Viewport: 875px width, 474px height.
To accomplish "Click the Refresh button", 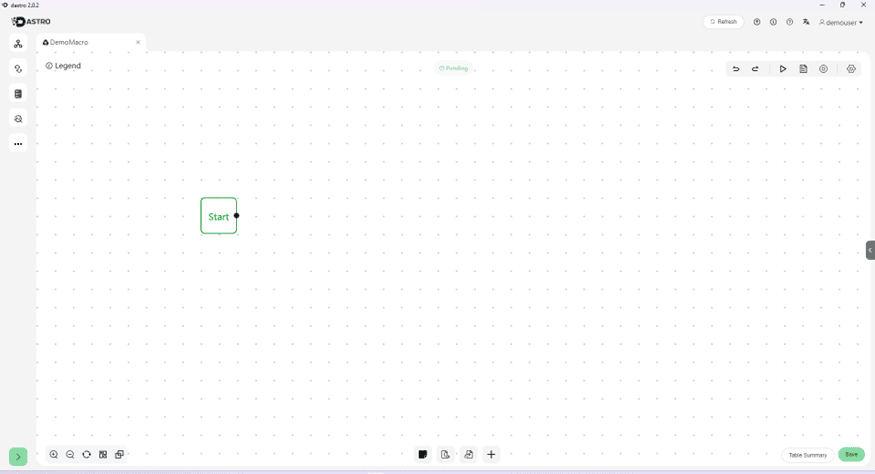I will coord(723,22).
